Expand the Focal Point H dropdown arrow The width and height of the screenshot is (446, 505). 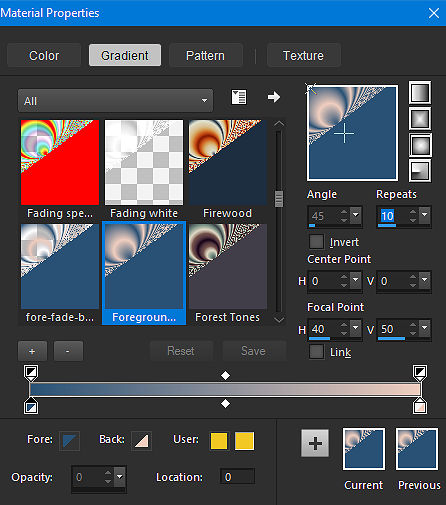tap(356, 328)
